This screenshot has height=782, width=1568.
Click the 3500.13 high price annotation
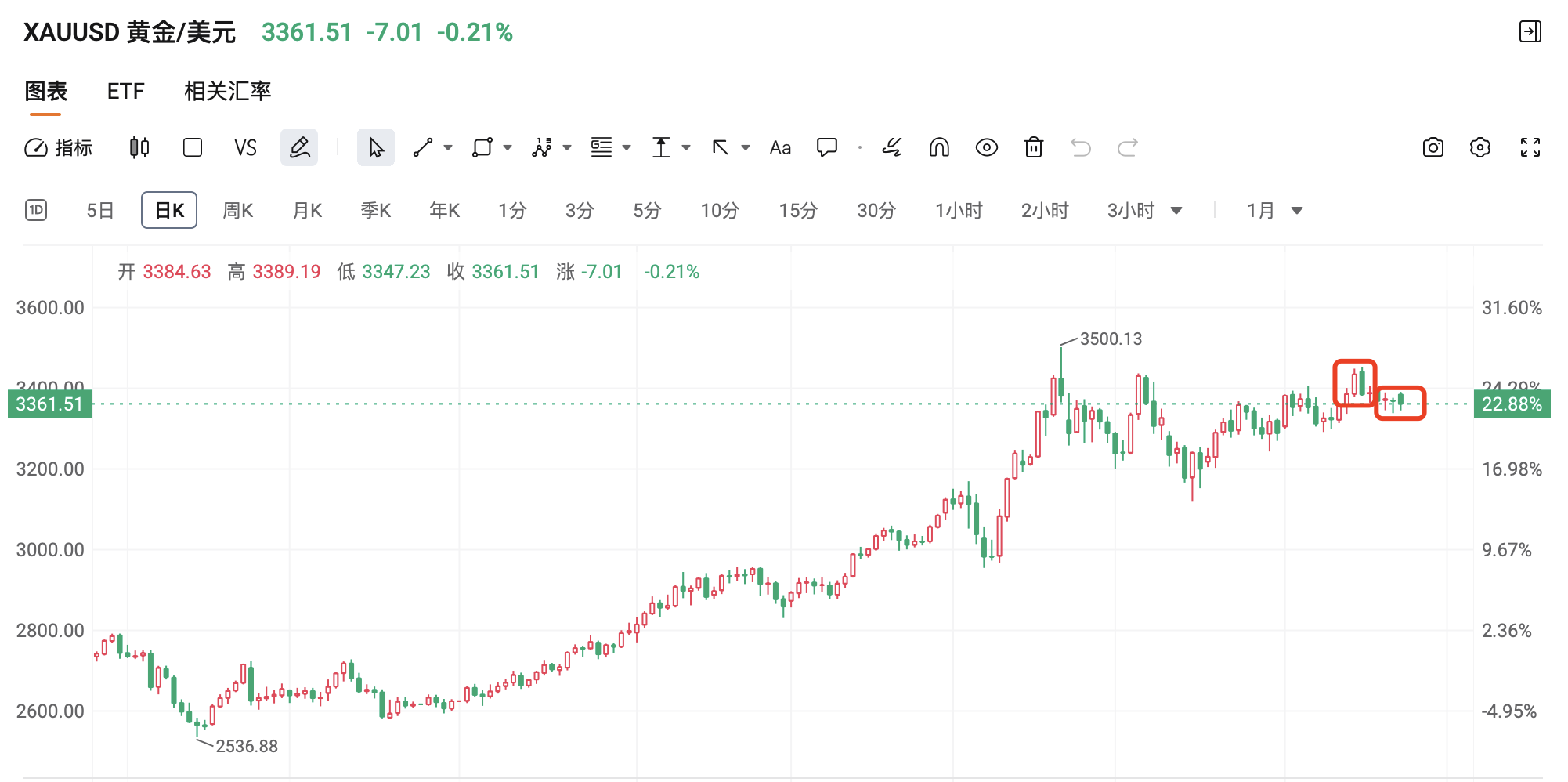coord(1111,339)
